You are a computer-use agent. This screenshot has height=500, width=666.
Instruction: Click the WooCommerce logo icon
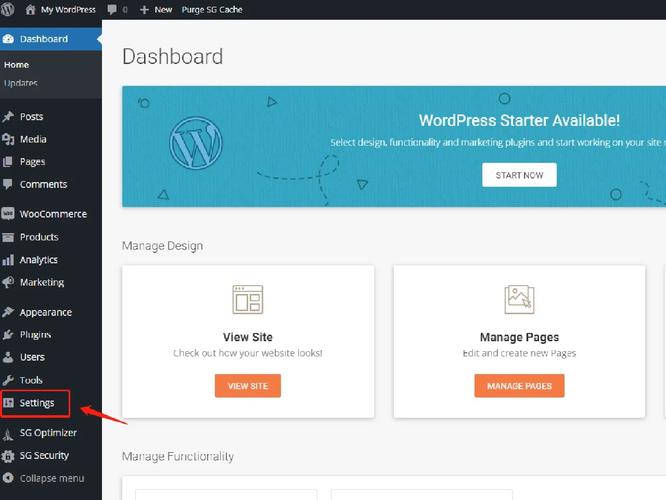point(8,214)
